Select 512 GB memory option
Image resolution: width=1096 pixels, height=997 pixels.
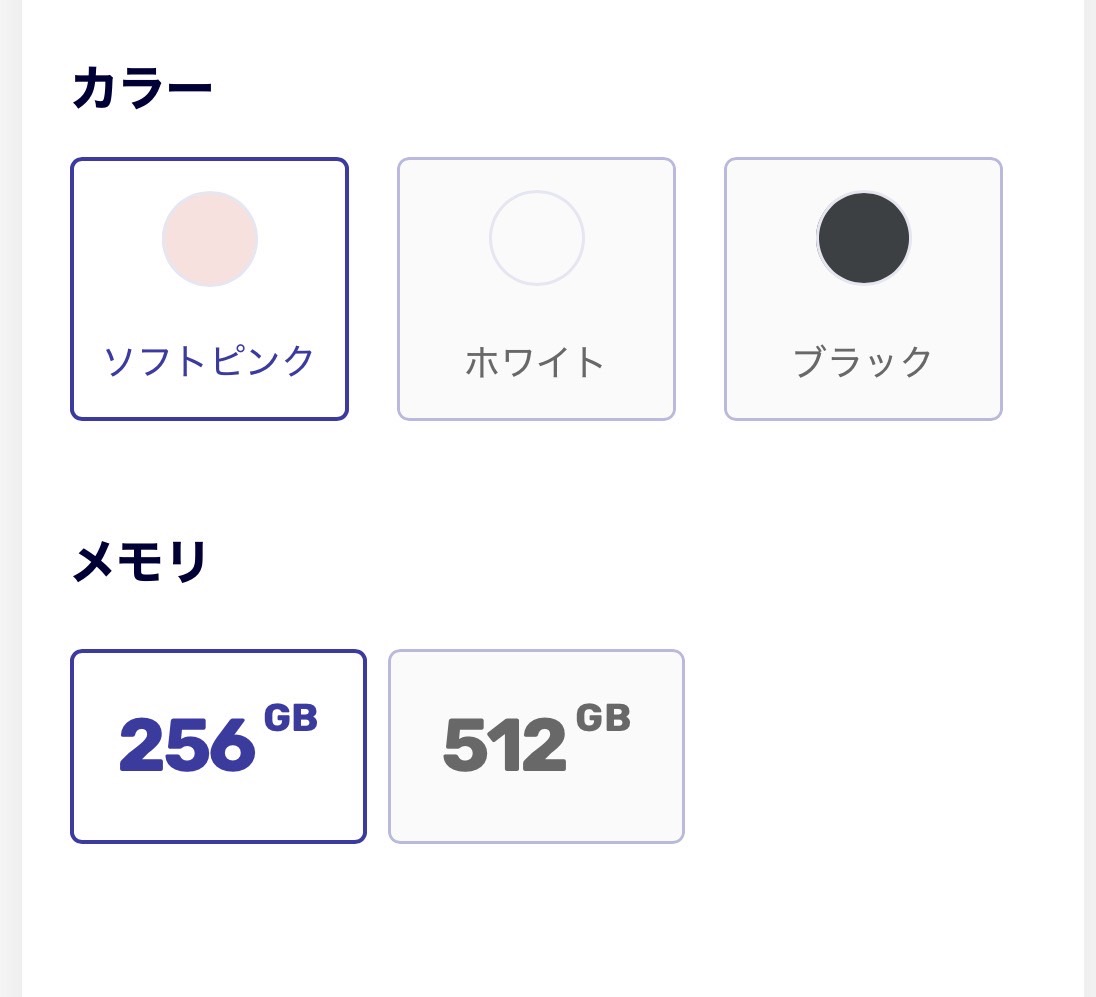[536, 746]
